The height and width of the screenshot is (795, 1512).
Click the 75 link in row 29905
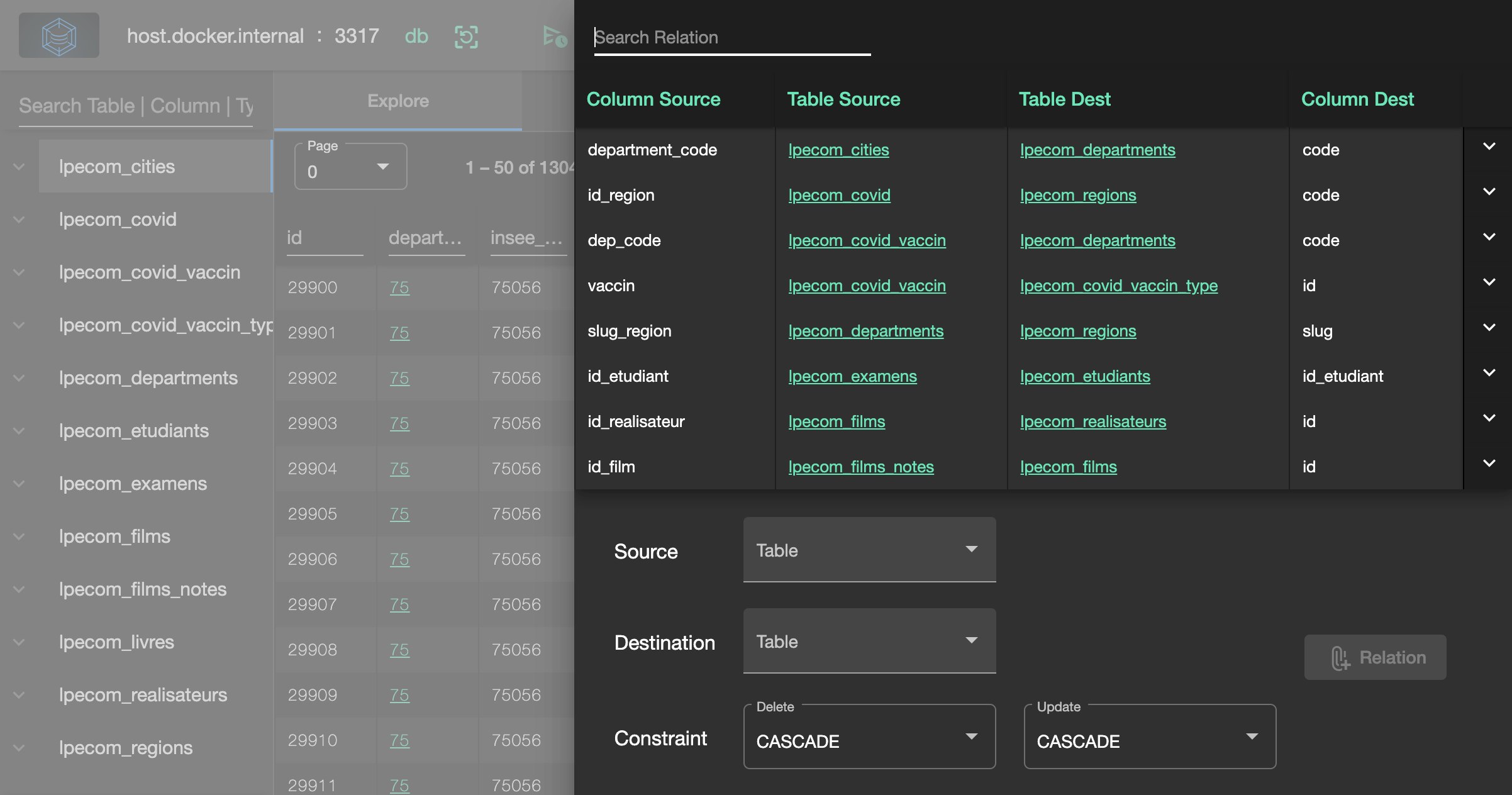click(399, 514)
